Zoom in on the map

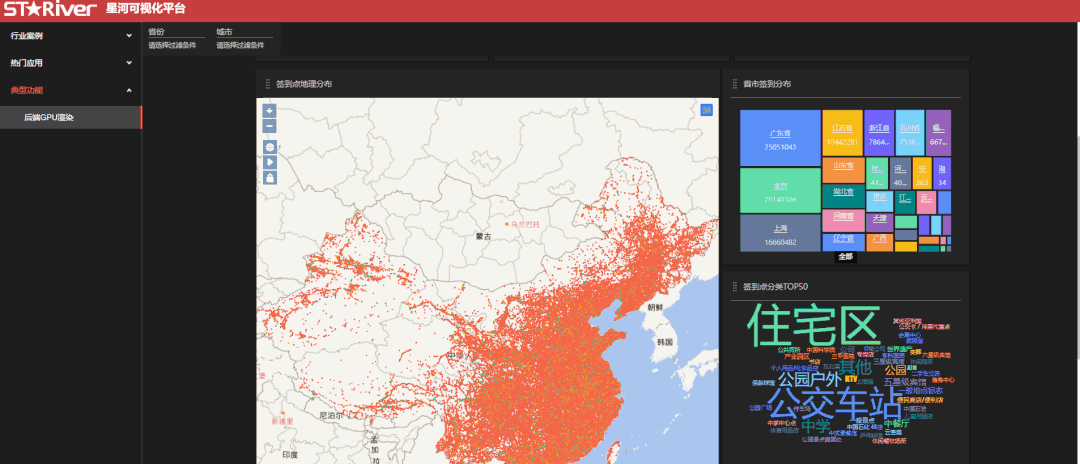269,111
